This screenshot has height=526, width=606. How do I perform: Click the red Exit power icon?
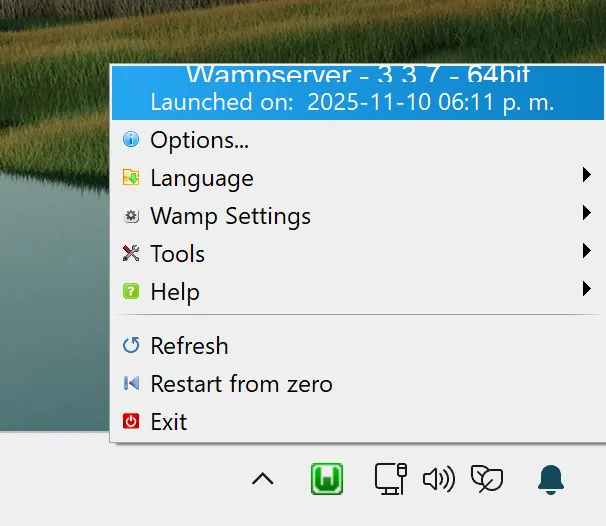point(131,422)
